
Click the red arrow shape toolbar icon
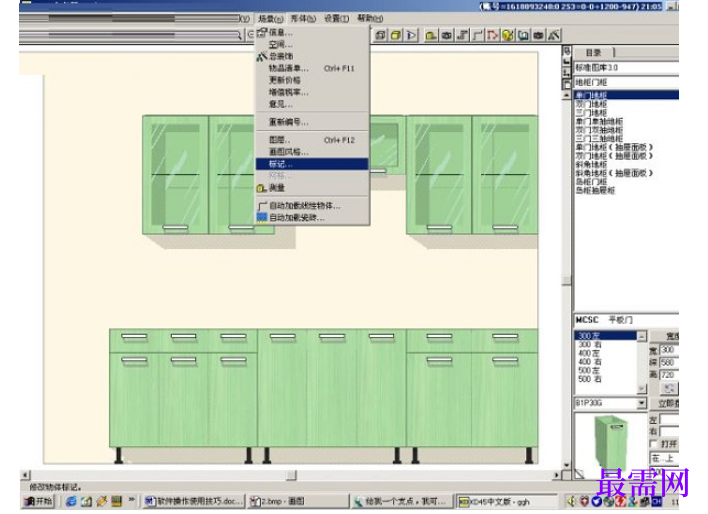click(492, 35)
